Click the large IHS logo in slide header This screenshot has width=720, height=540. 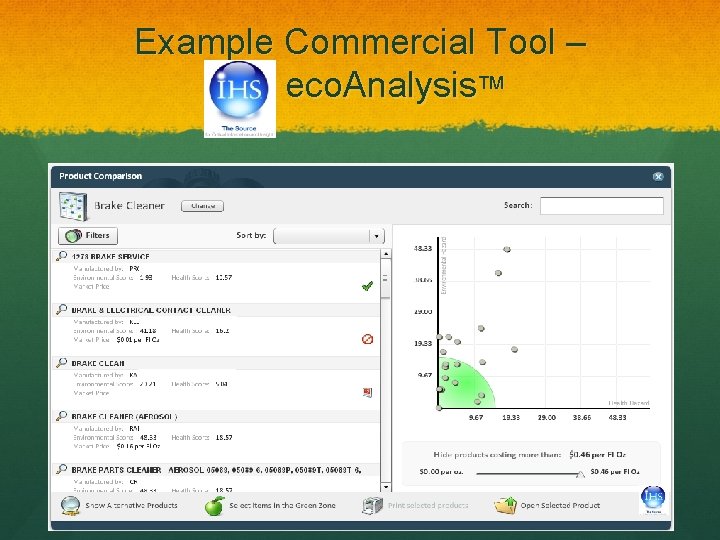tap(239, 99)
